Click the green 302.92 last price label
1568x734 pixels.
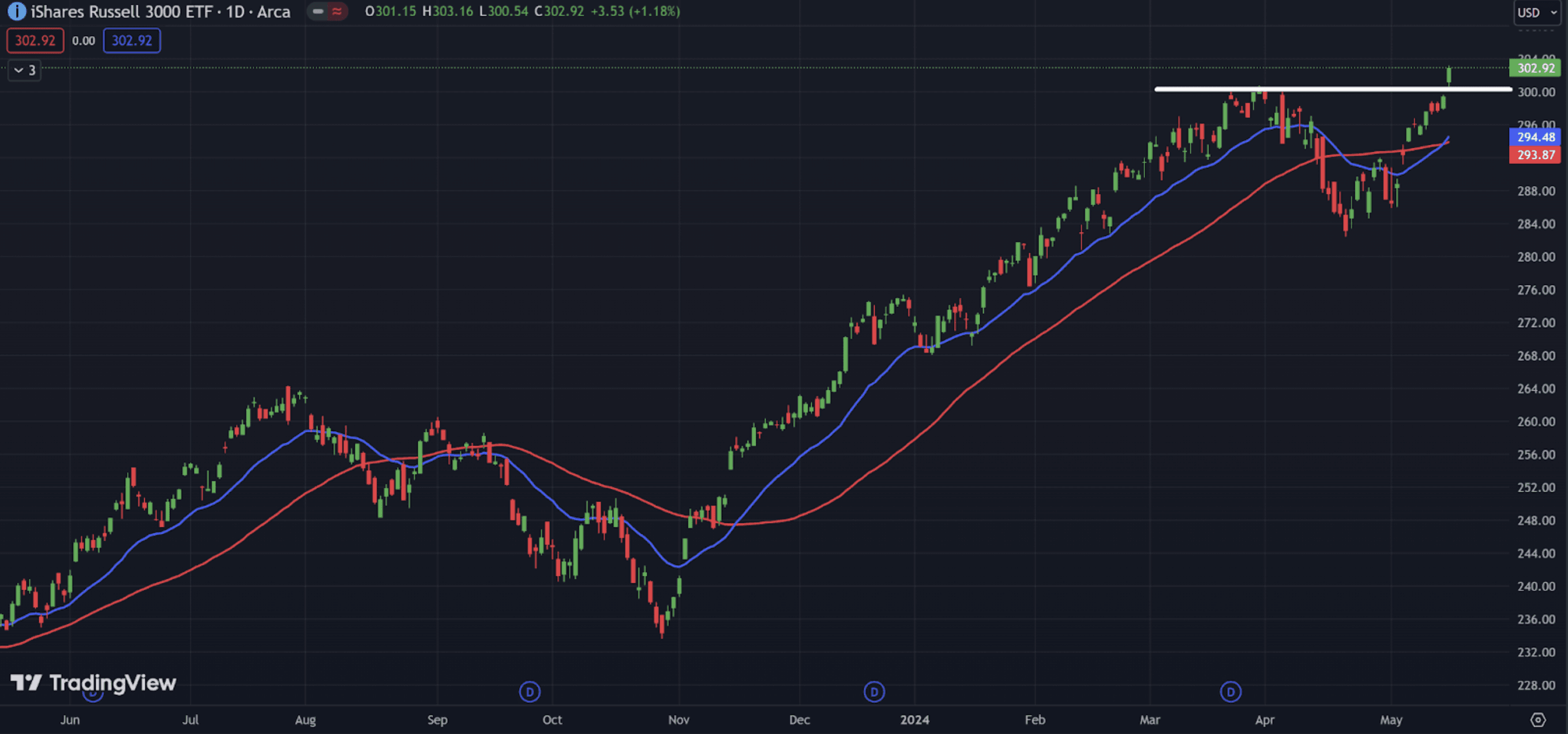(1535, 68)
